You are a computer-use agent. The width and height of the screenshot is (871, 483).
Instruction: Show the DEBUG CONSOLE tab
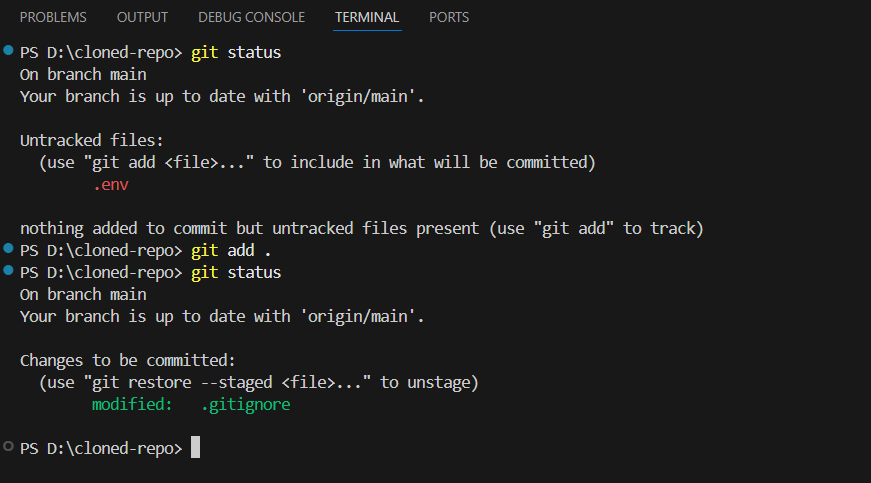tap(251, 17)
